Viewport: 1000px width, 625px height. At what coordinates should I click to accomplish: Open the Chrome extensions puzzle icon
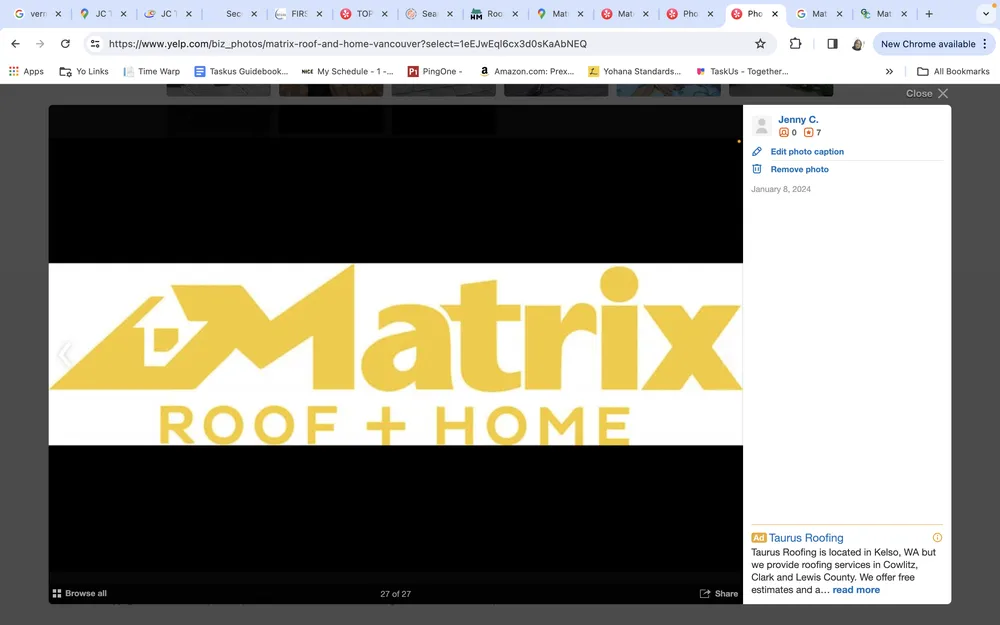795,43
